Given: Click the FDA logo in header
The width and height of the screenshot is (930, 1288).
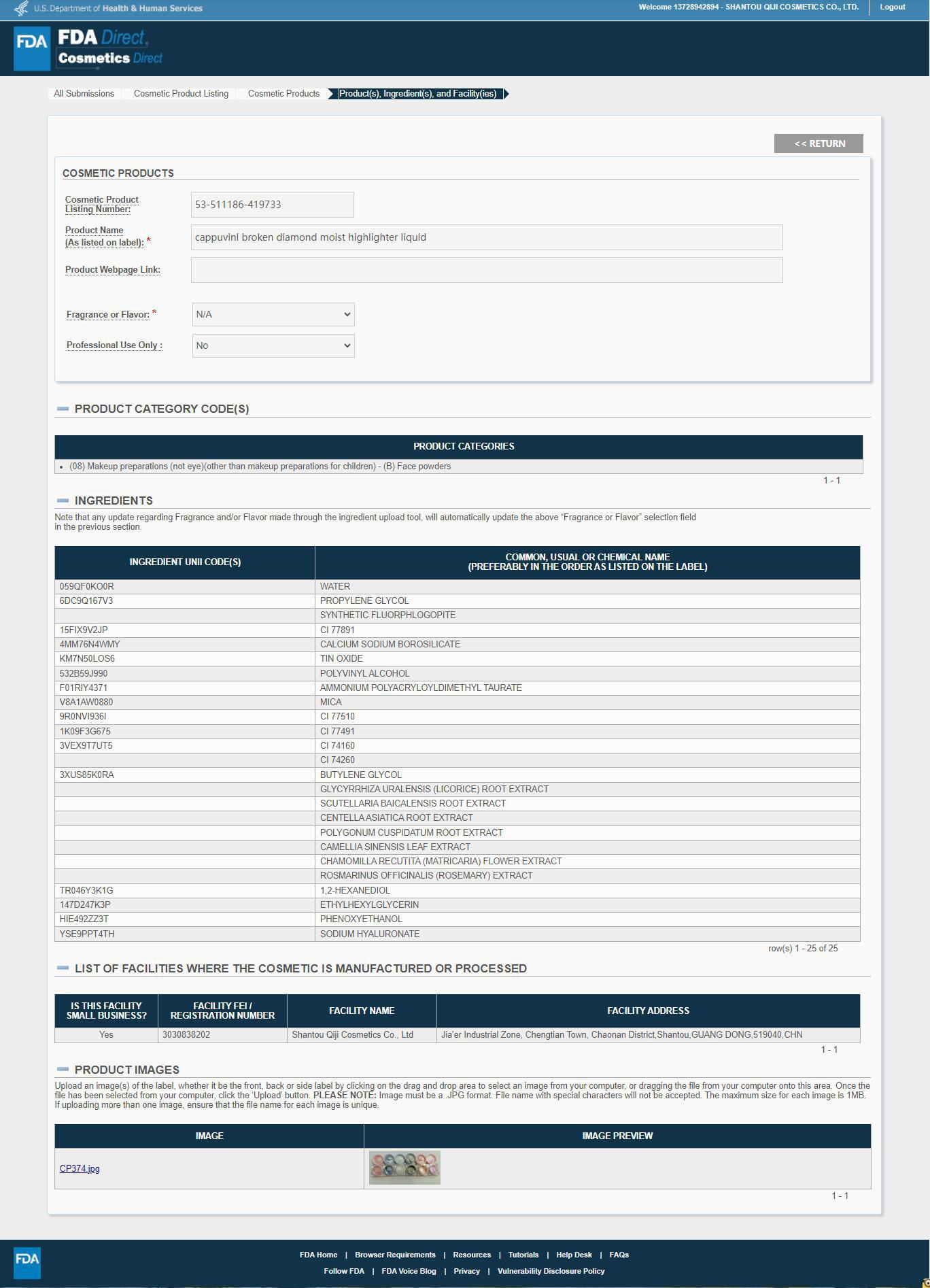Looking at the screenshot, I should coord(32,48).
